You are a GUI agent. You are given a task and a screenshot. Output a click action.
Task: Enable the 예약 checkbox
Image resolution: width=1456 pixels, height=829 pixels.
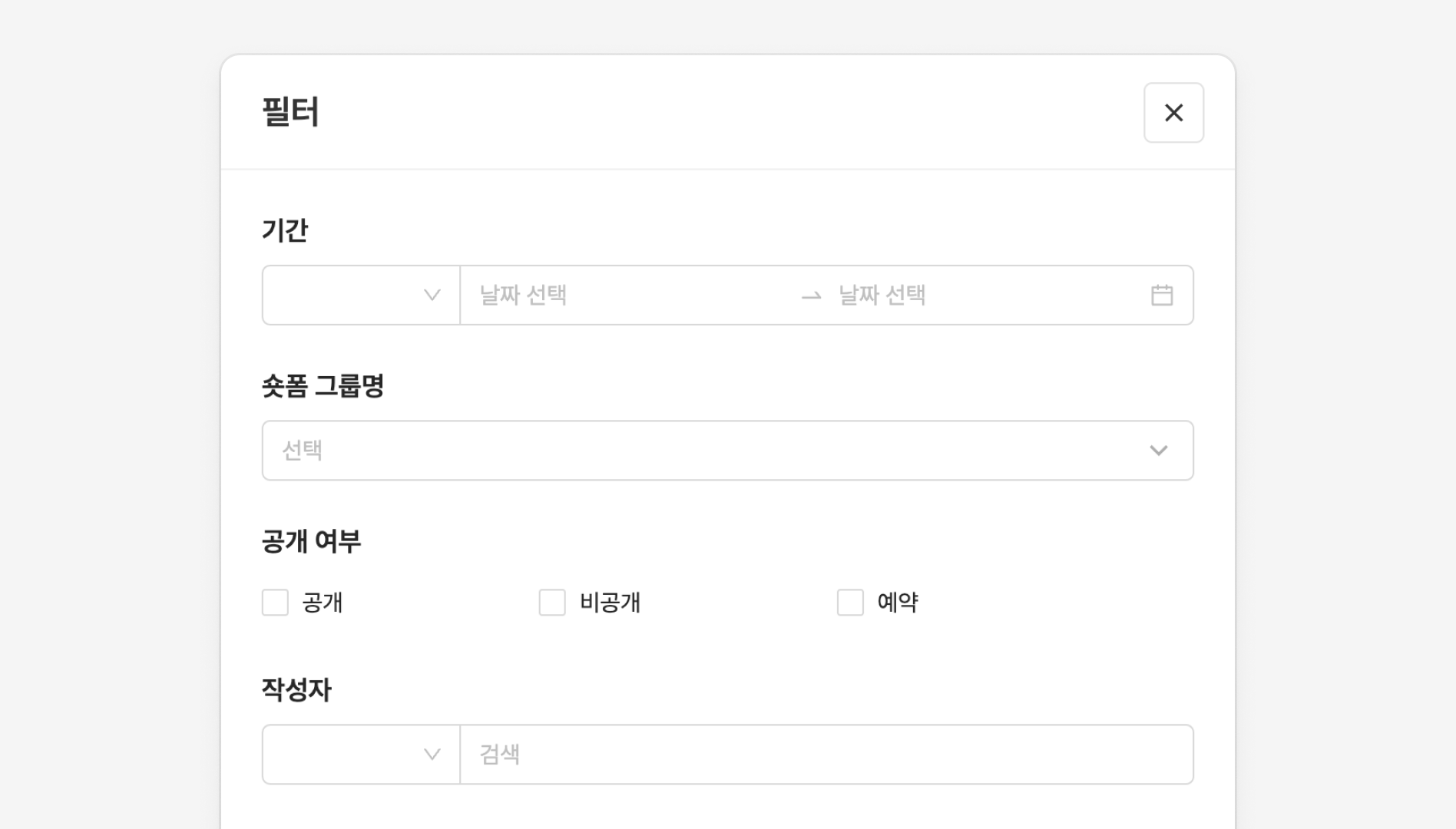pyautogui.click(x=849, y=603)
